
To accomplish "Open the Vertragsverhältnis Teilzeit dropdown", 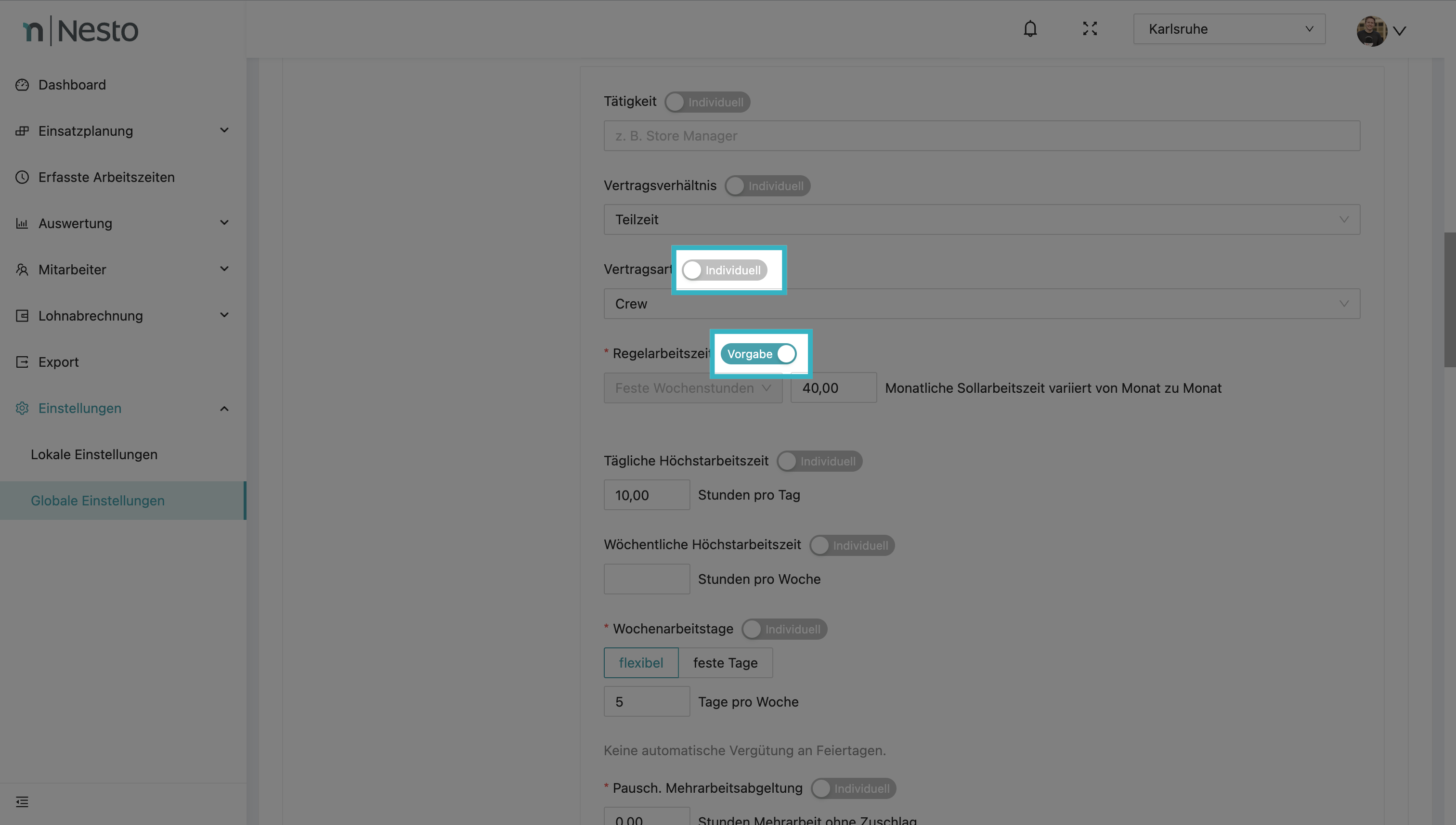I will [x=981, y=220].
